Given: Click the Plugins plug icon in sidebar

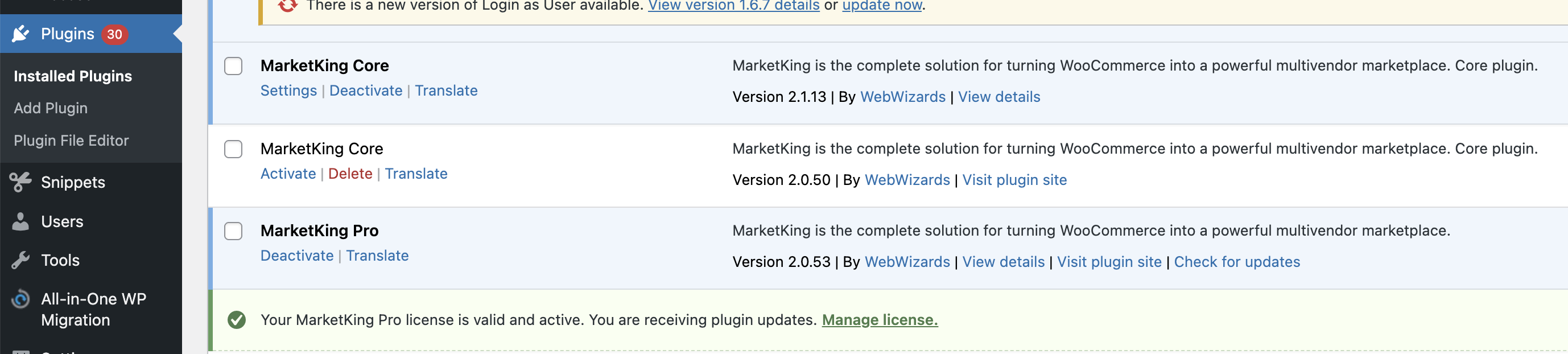Looking at the screenshot, I should coord(20,34).
